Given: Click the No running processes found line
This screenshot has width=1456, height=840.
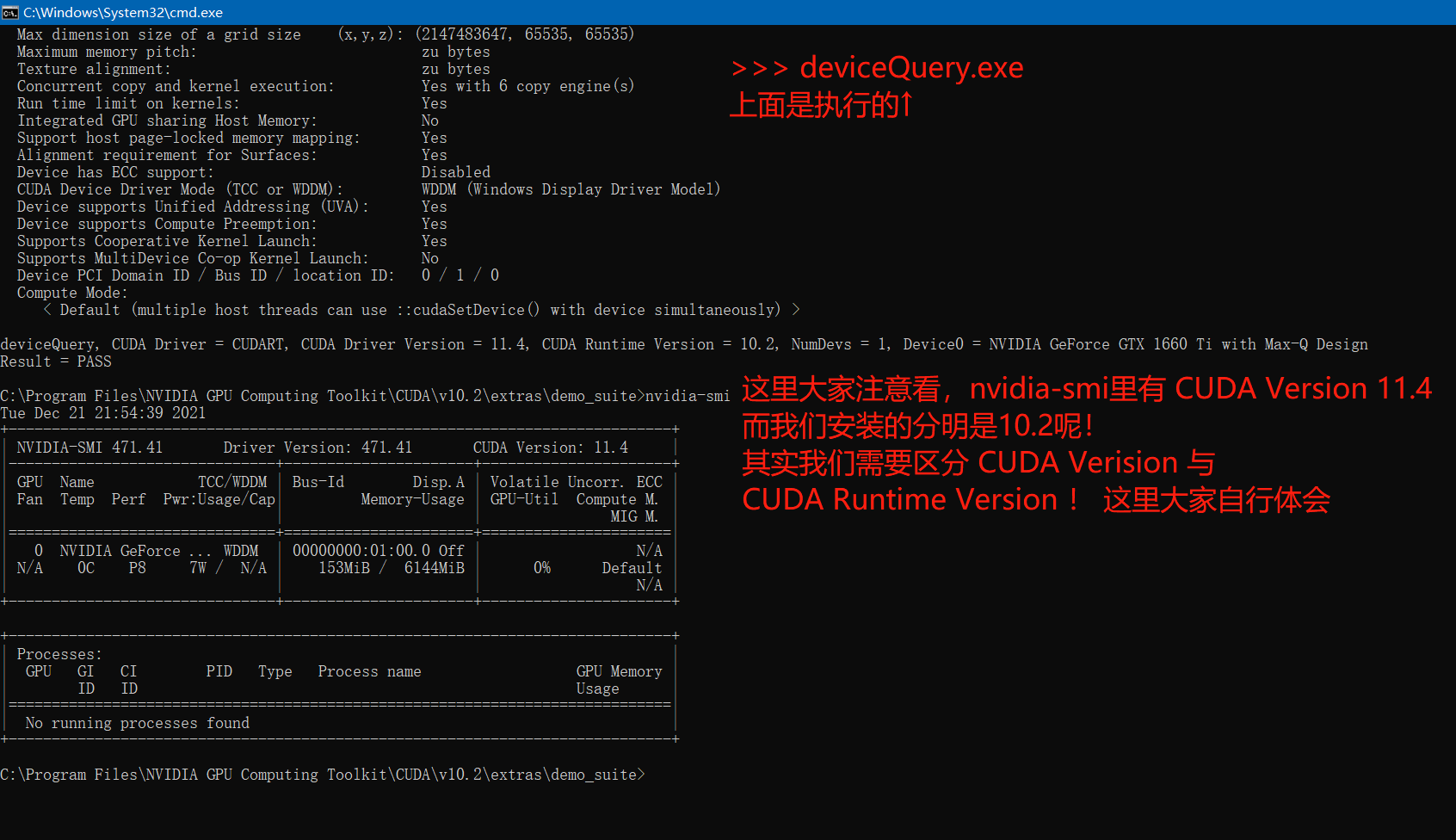Looking at the screenshot, I should coord(138,723).
